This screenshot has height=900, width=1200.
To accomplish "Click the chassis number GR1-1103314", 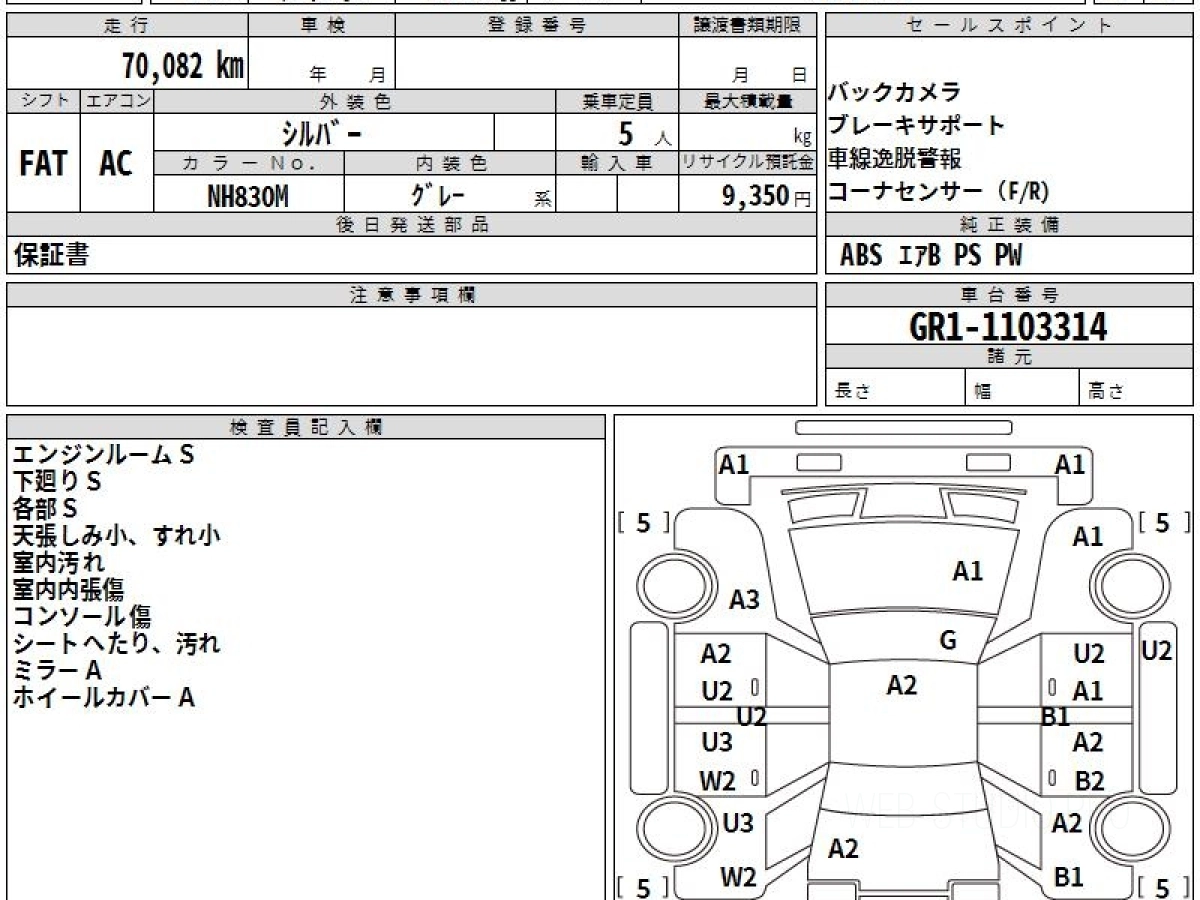I will [x=1008, y=327].
